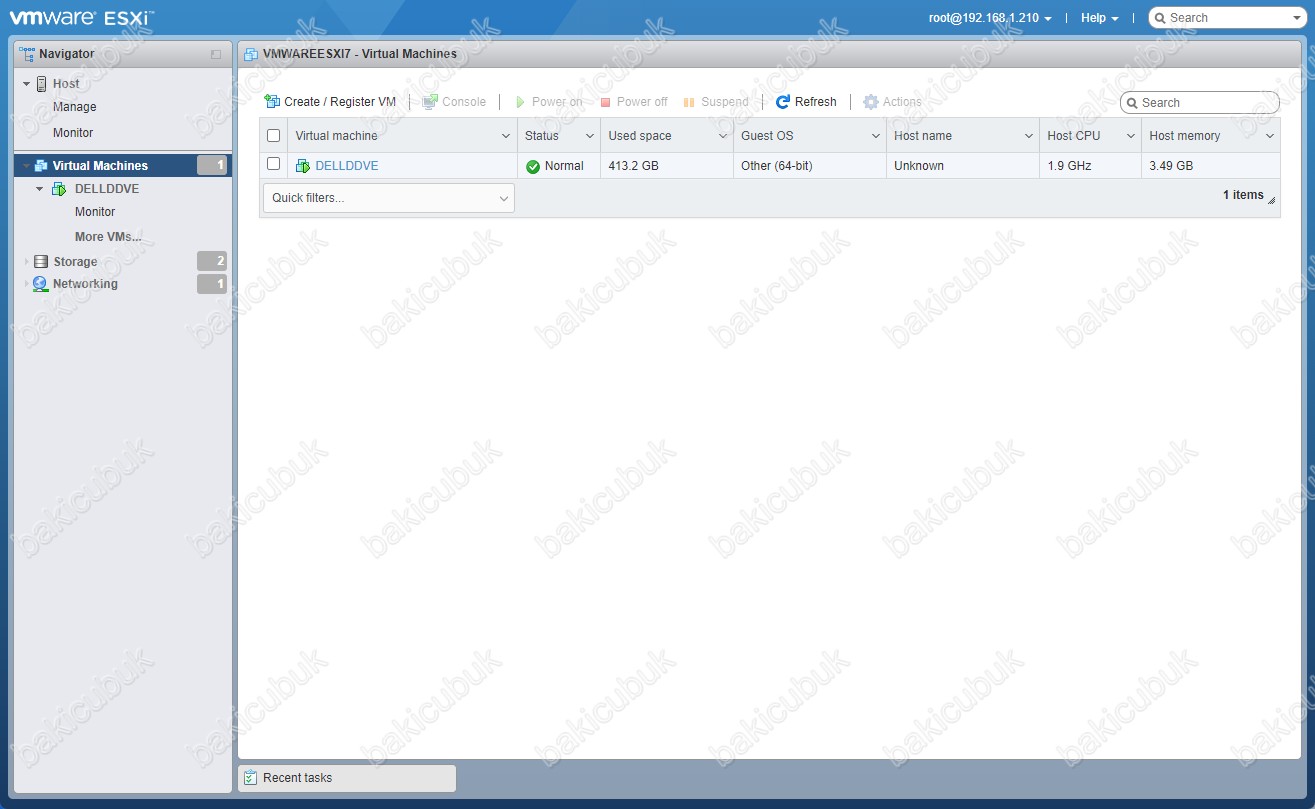Image resolution: width=1315 pixels, height=809 pixels.
Task: Click the table search magnifier icon
Action: click(x=1133, y=103)
